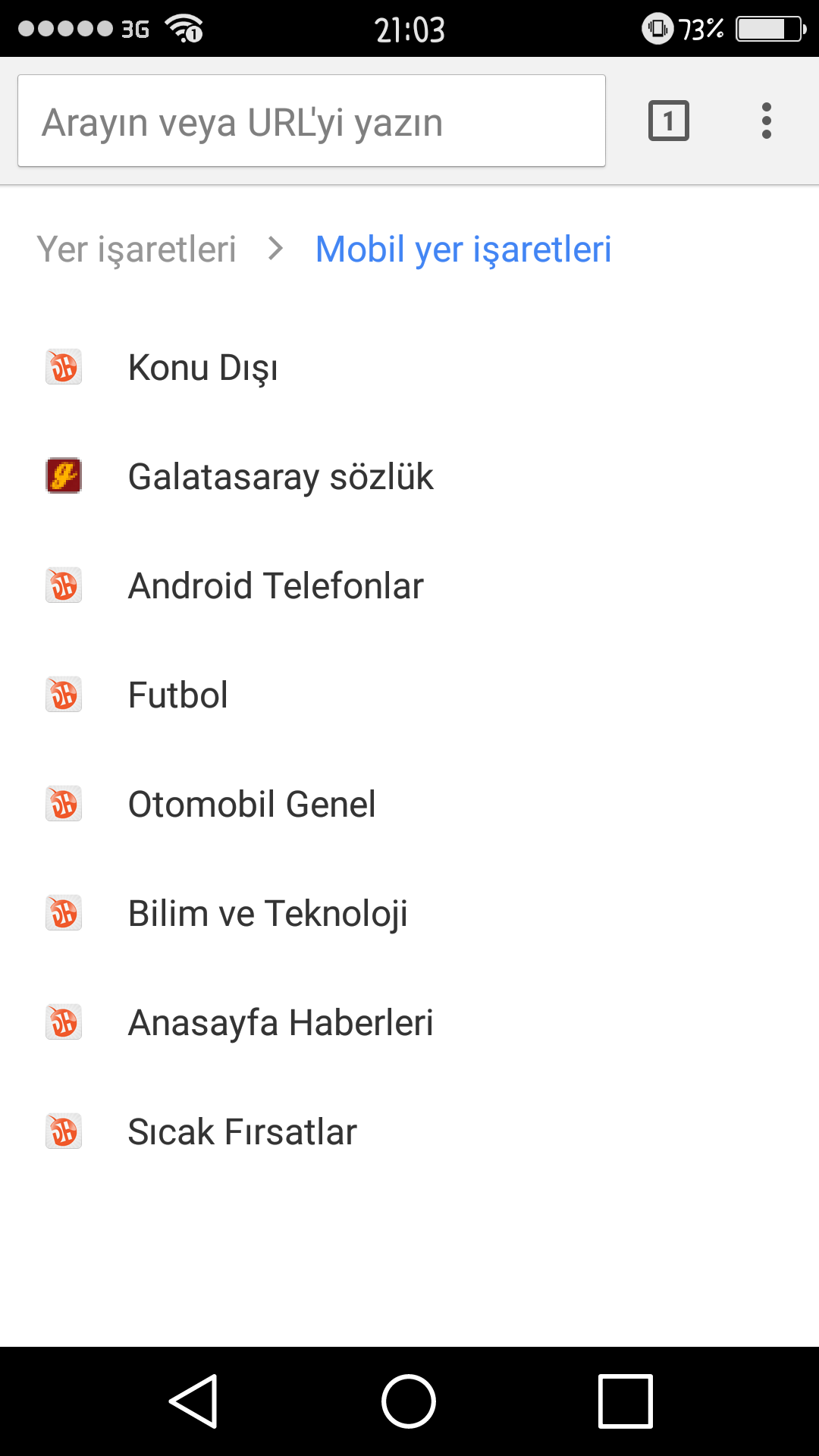Open the three-dot overflow menu
This screenshot has height=1456, width=819.
767,121
